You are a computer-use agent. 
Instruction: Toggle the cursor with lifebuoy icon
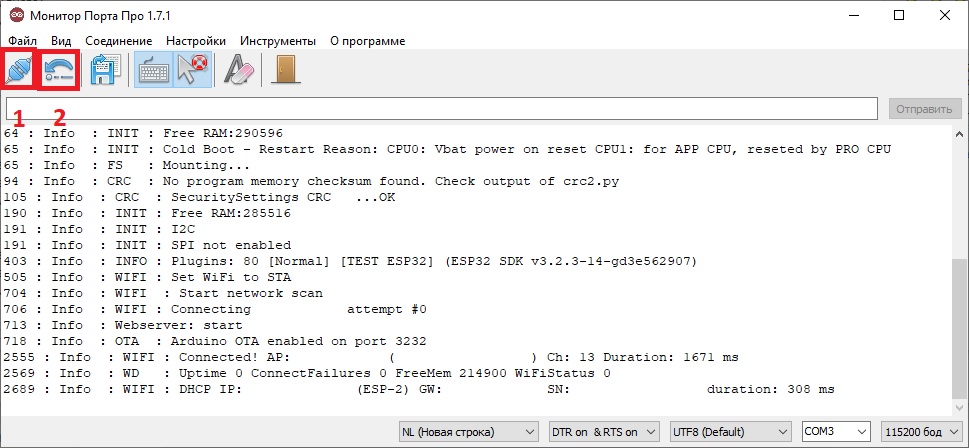coord(191,69)
